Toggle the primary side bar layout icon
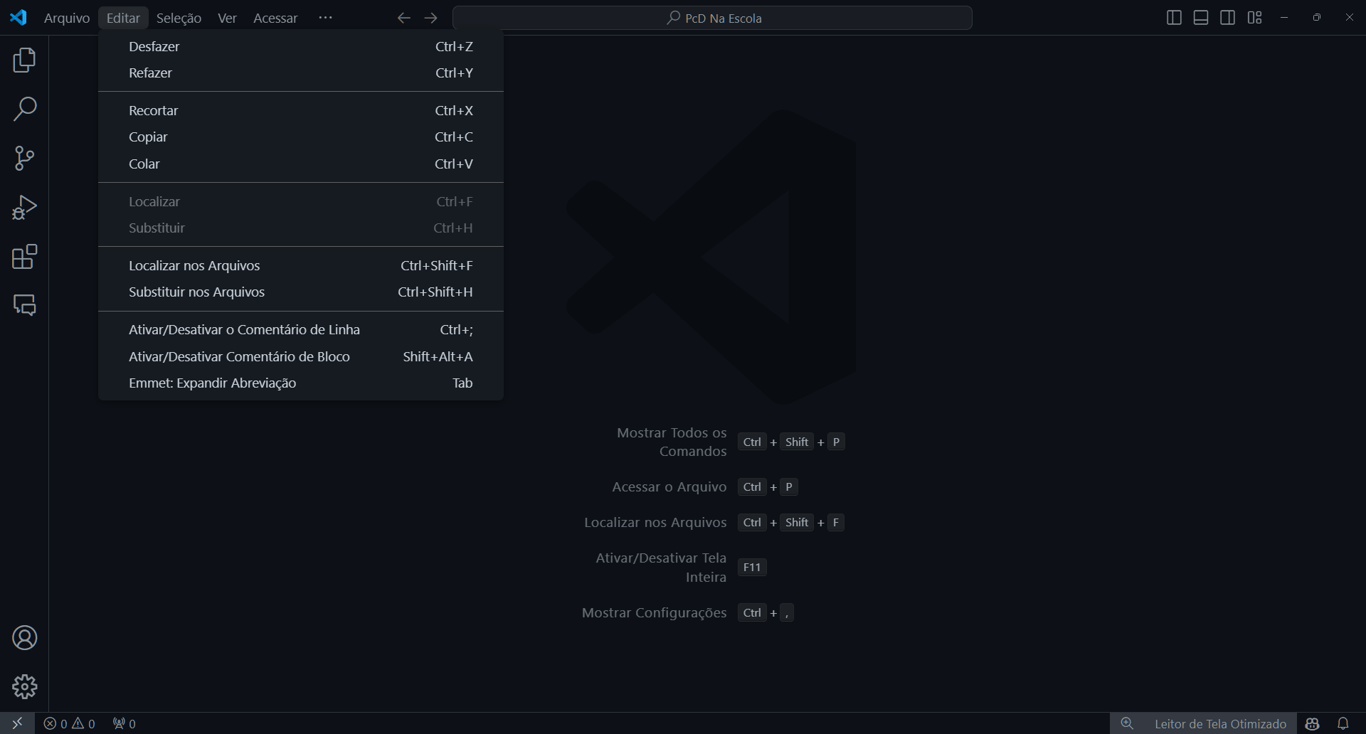The image size is (1366, 734). click(x=1174, y=18)
